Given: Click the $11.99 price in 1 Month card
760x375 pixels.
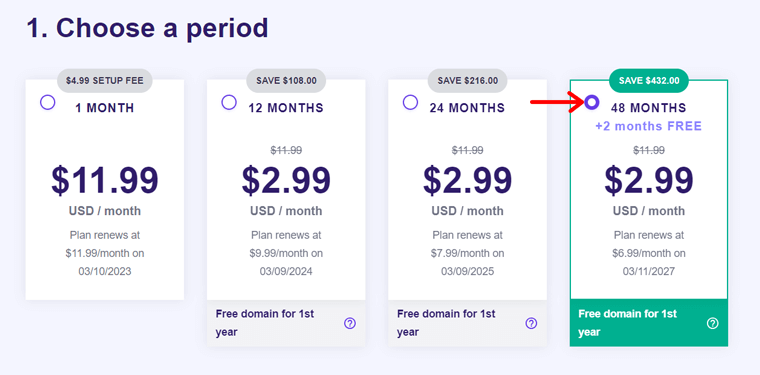Looking at the screenshot, I should pos(105,180).
